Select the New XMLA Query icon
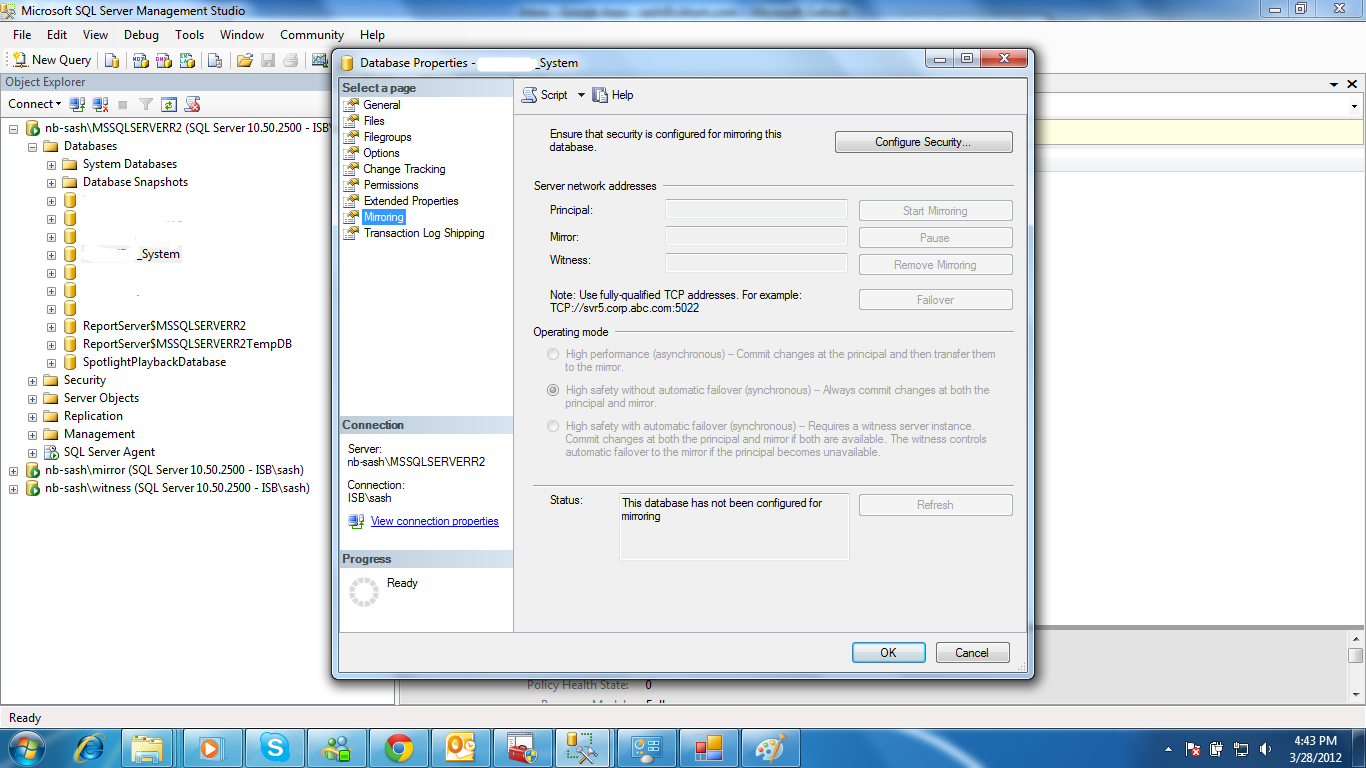Screen dimensions: 1366x768 [188, 60]
